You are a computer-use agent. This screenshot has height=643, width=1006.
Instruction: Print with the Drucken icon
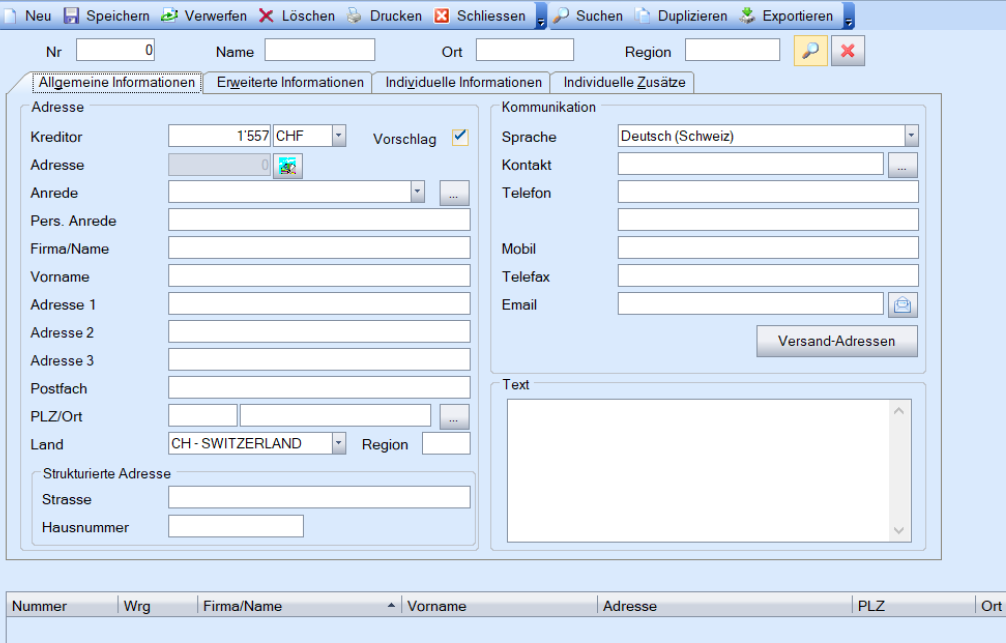354,16
